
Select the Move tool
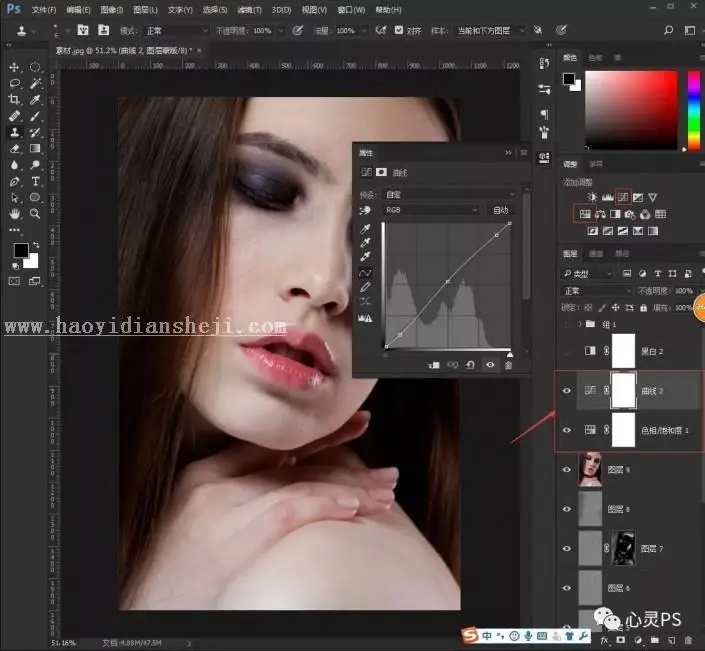(14, 67)
